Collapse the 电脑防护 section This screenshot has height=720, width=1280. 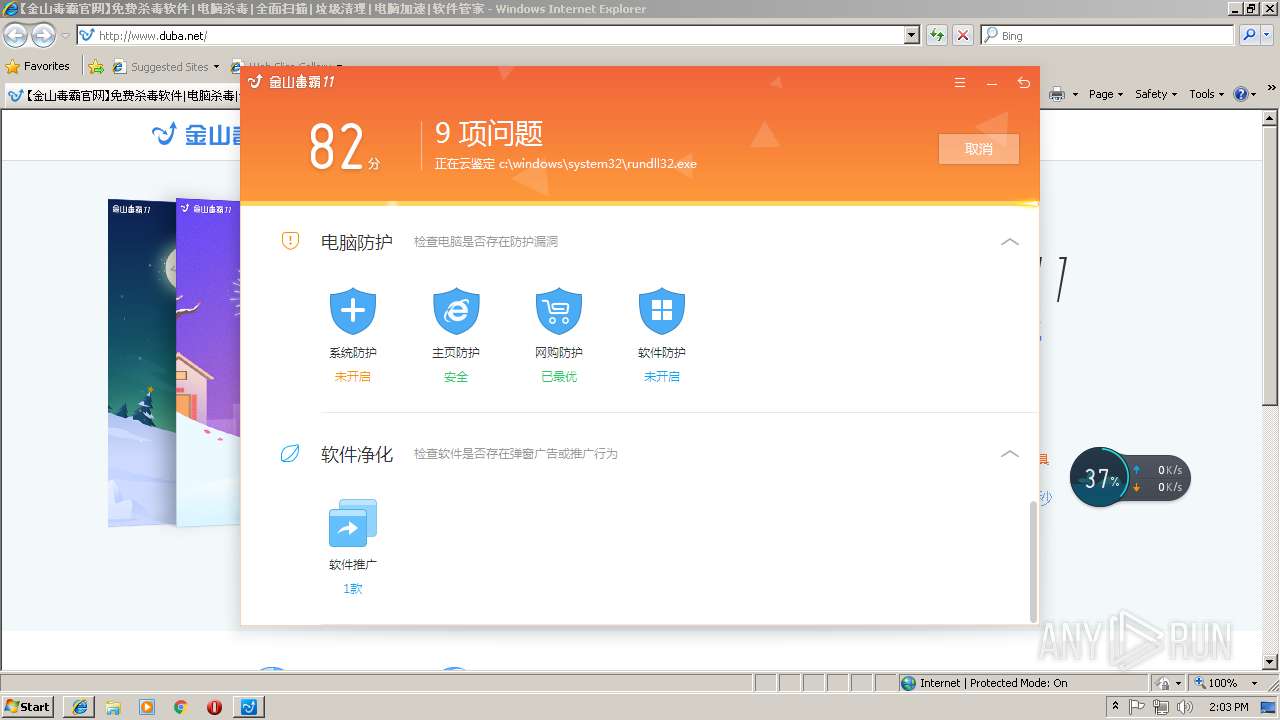tap(1010, 242)
